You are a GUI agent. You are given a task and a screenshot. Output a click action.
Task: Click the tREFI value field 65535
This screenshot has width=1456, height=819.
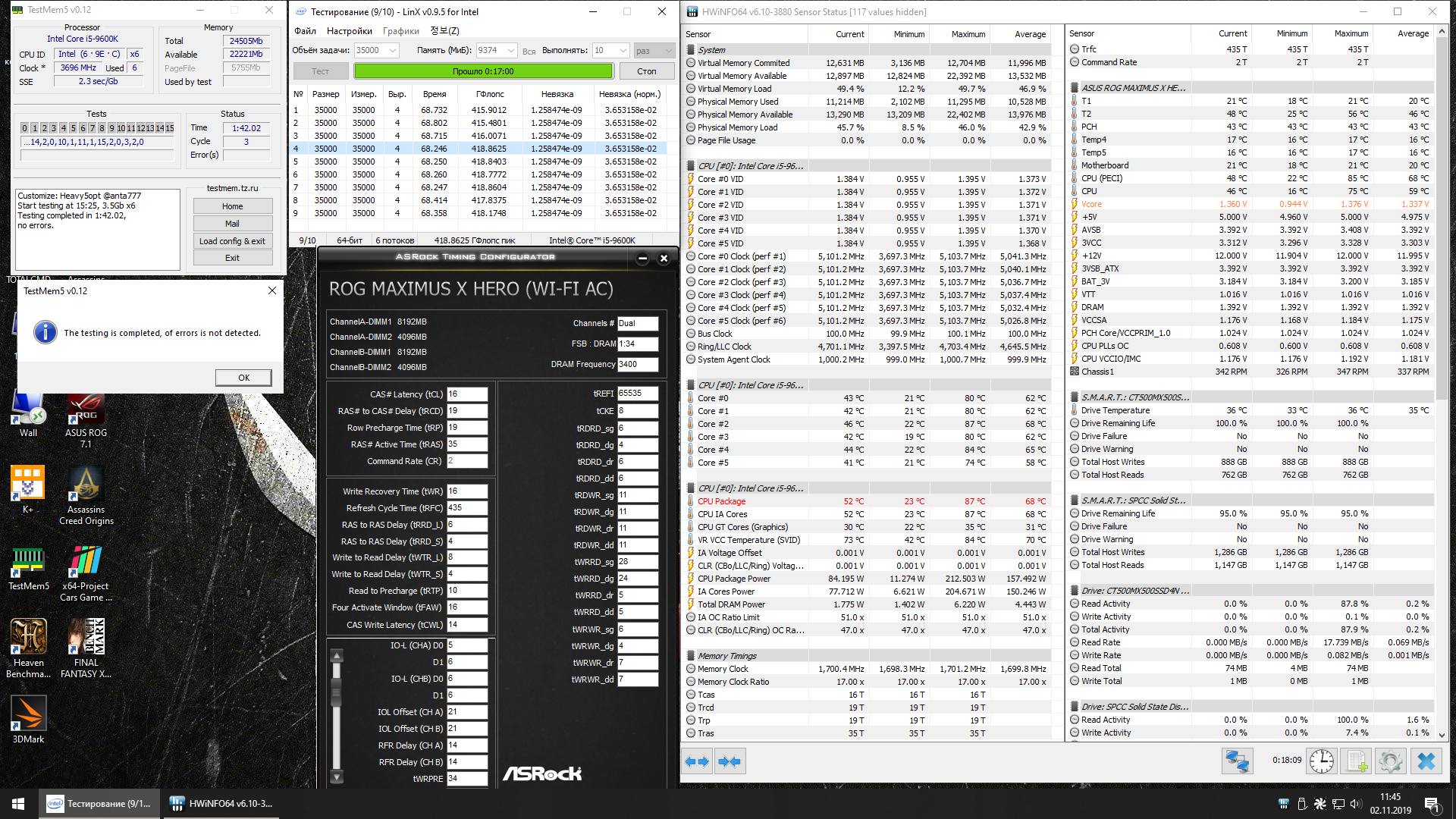[x=637, y=394]
